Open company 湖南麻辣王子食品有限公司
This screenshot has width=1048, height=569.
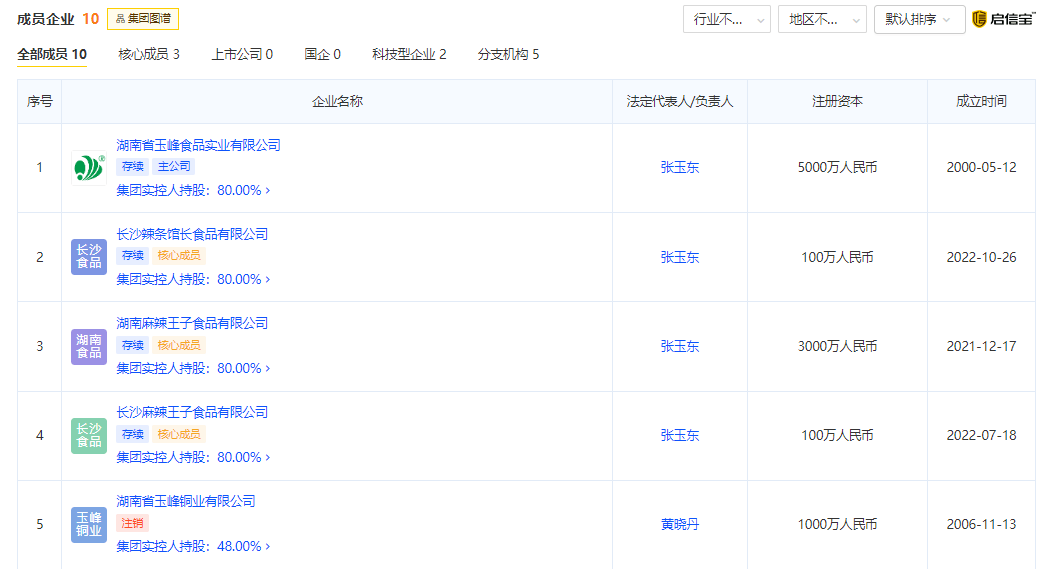(x=192, y=323)
